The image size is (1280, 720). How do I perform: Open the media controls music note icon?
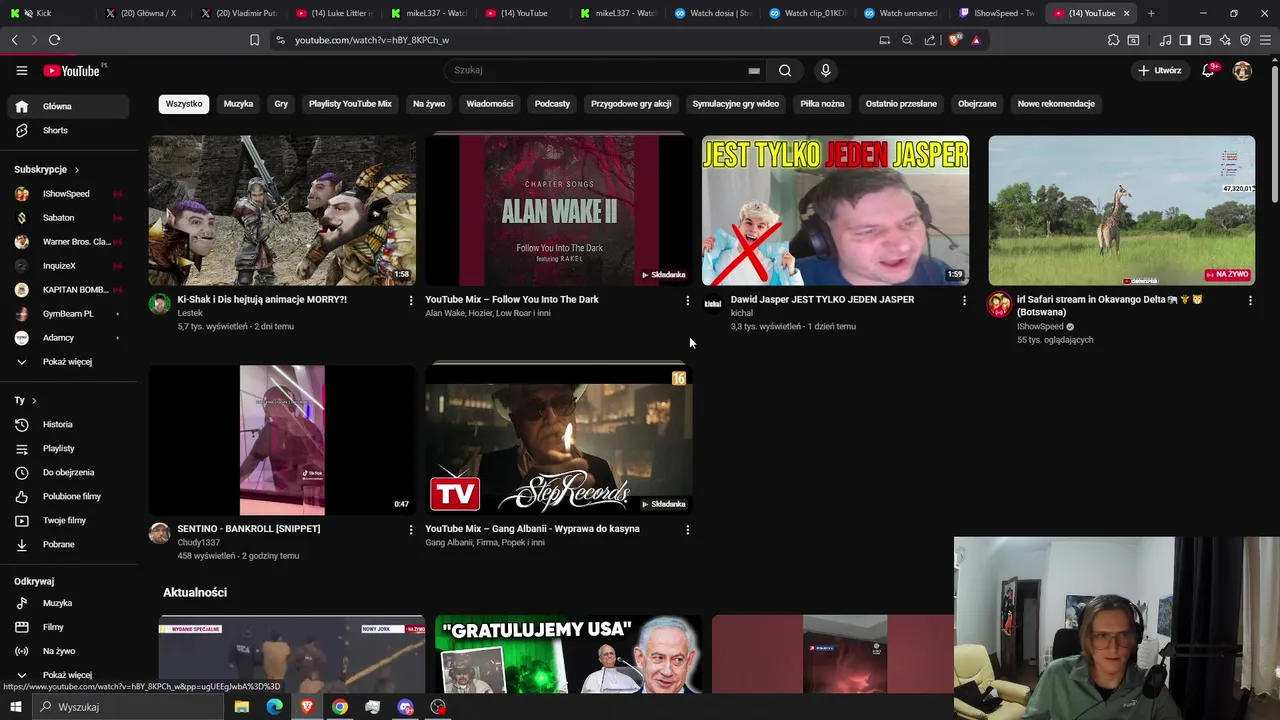click(1165, 40)
